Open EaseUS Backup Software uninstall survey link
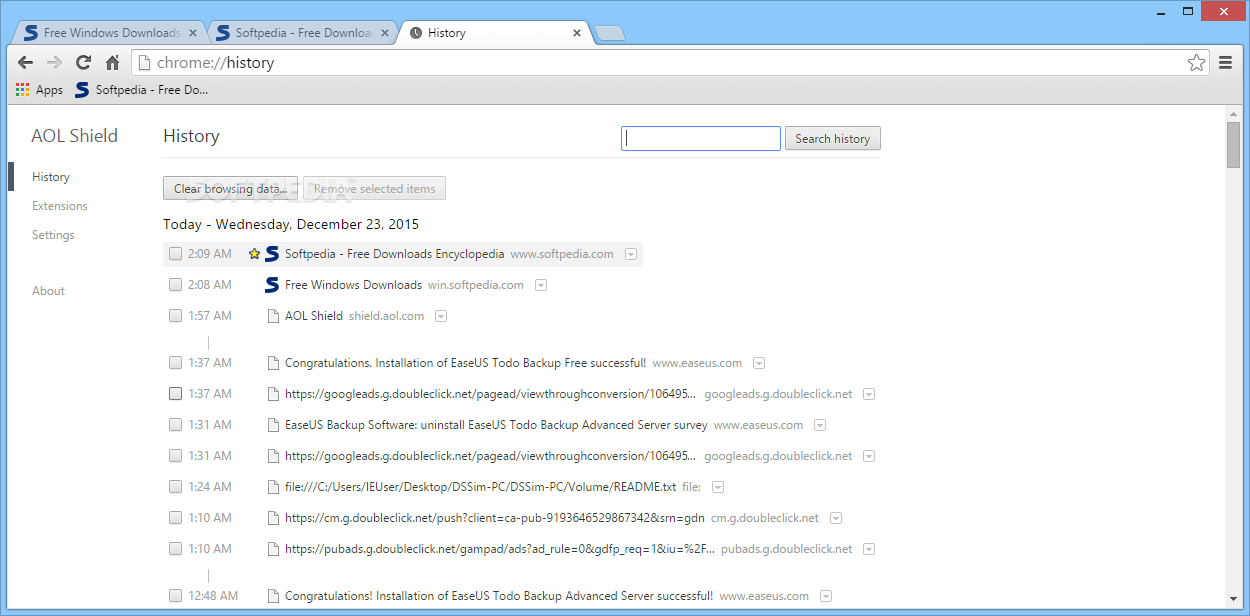The width and height of the screenshot is (1250, 616). 496,425
